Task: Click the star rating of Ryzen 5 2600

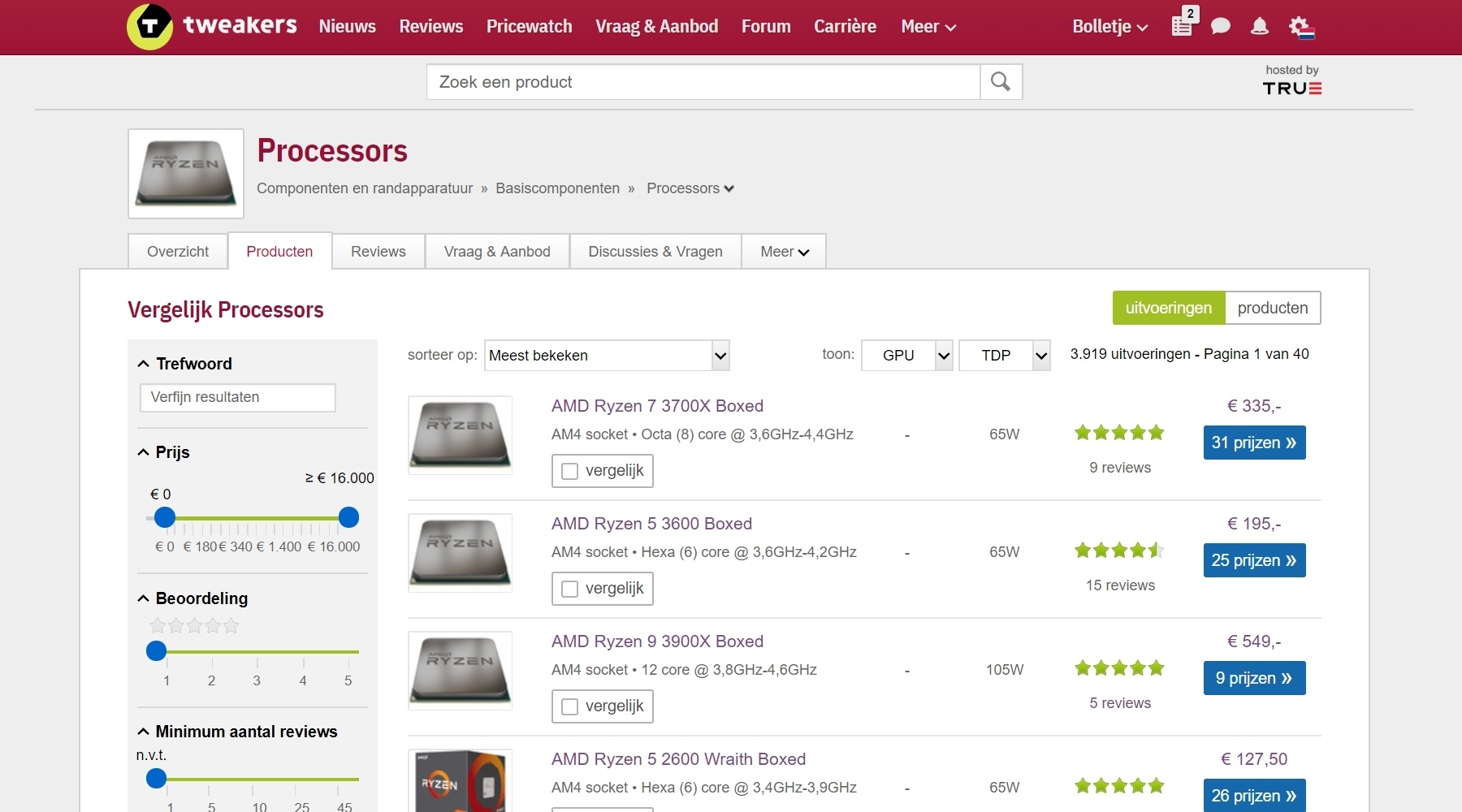Action: (1119, 786)
